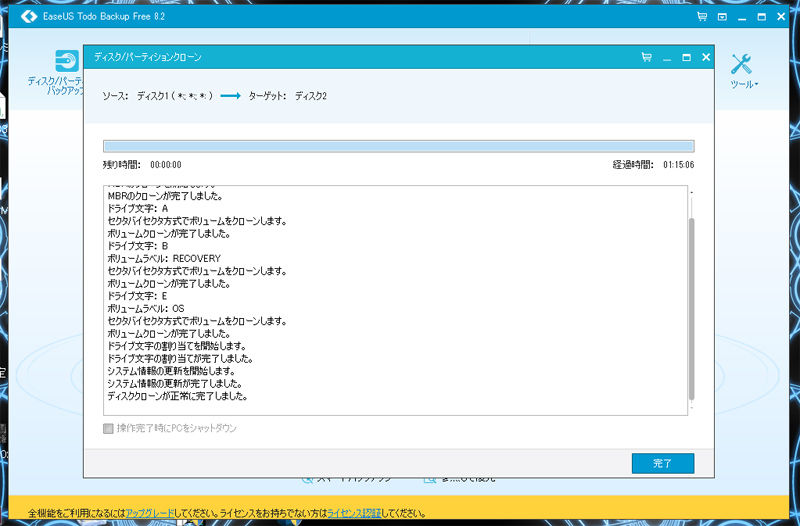Click the 完了 finish button

pos(663,463)
